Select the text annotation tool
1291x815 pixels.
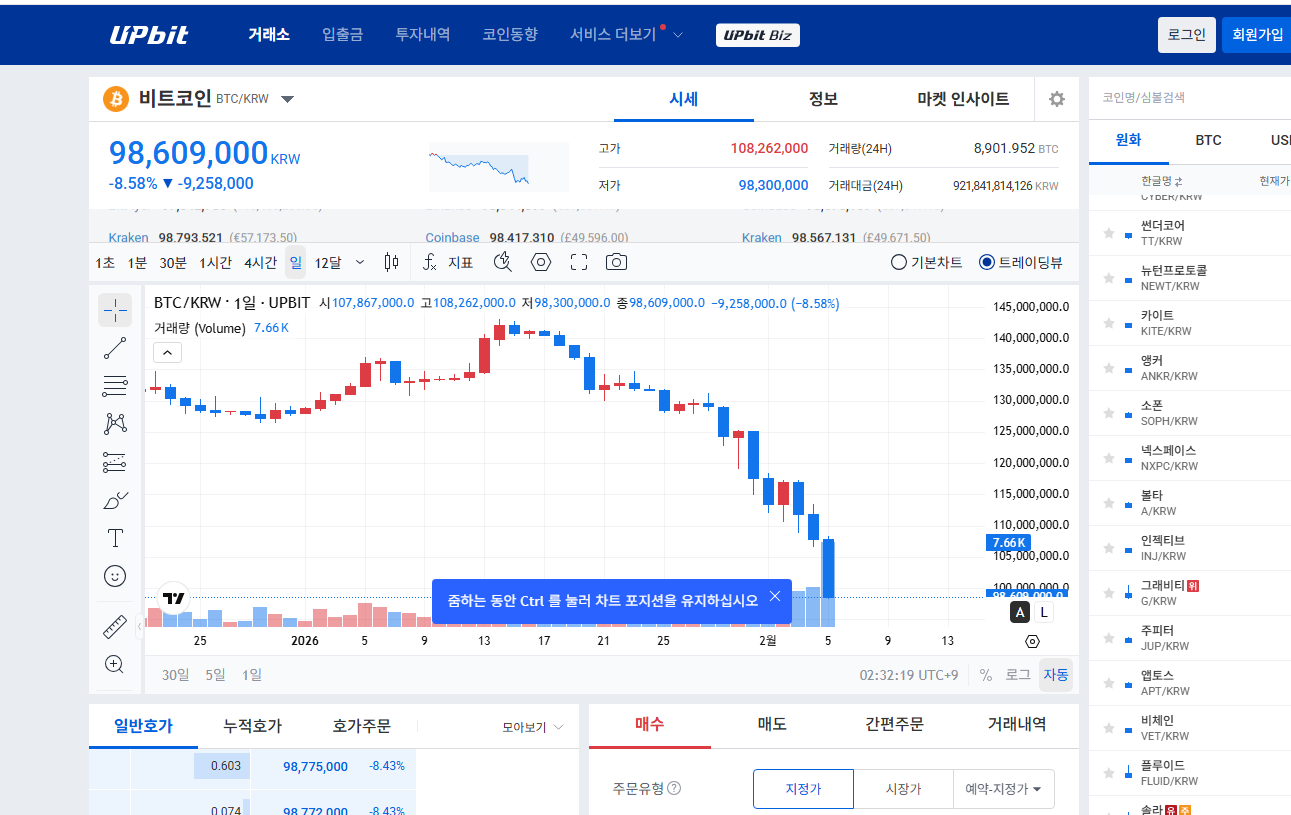click(115, 538)
